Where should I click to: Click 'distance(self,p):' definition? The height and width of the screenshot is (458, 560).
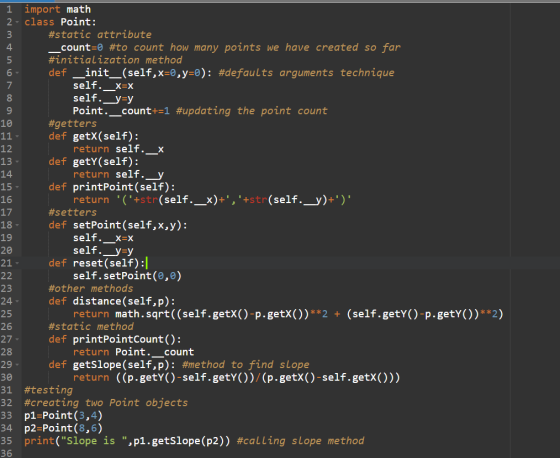point(124,302)
